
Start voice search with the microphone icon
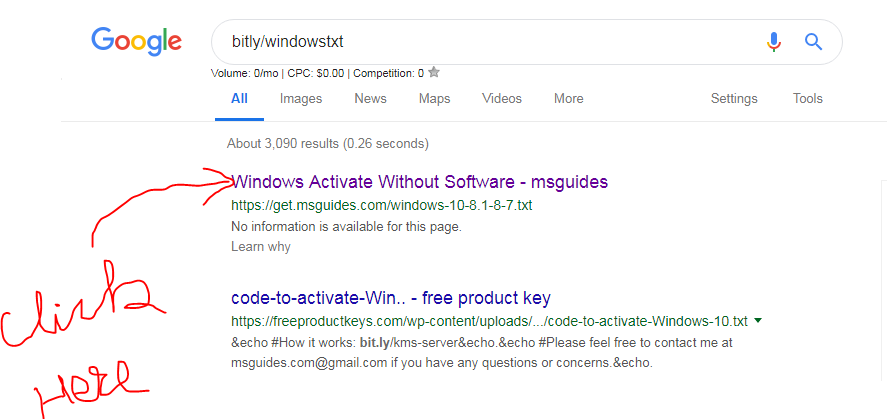tap(773, 42)
